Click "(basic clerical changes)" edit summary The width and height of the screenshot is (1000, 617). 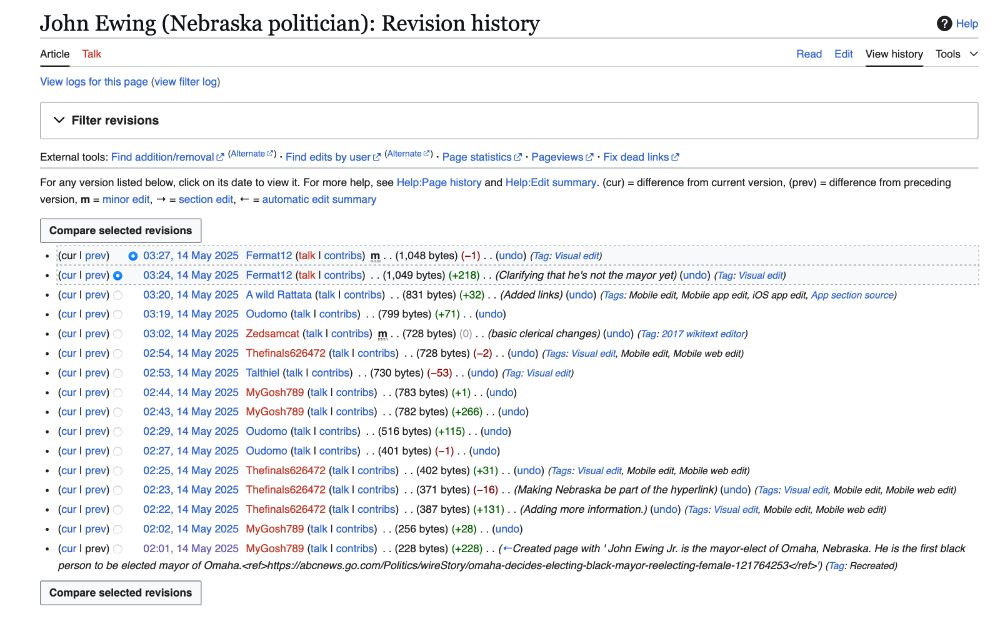544,334
